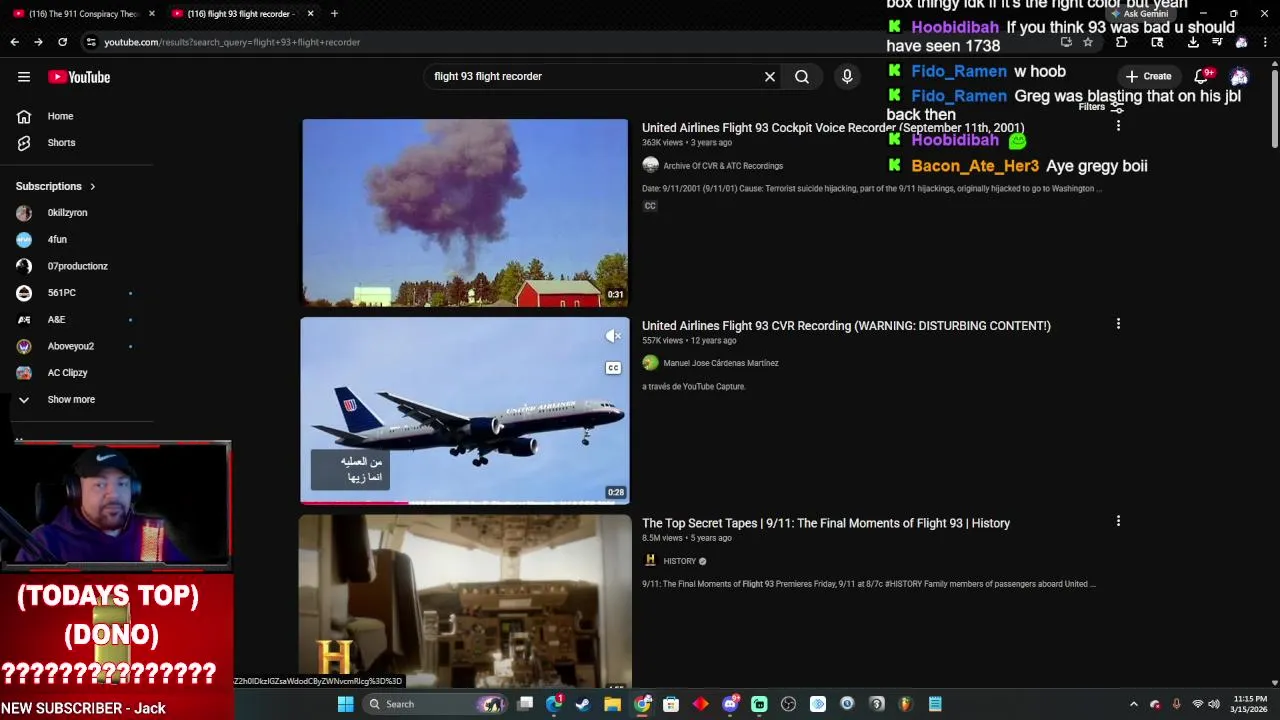Go back in the browser

(14, 42)
